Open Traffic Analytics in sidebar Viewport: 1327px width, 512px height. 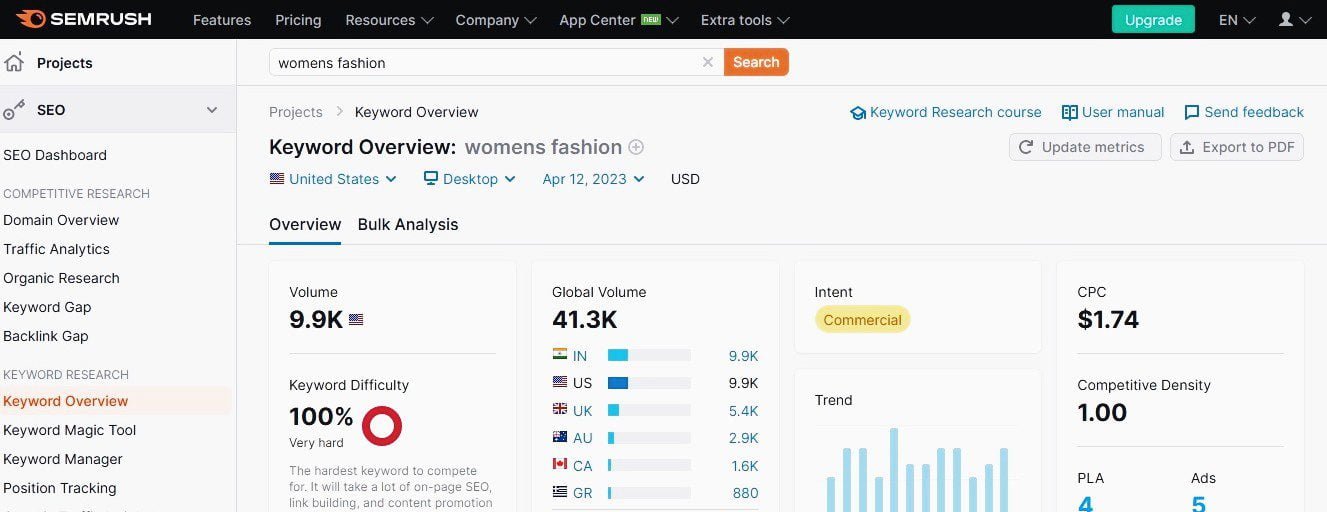56,249
